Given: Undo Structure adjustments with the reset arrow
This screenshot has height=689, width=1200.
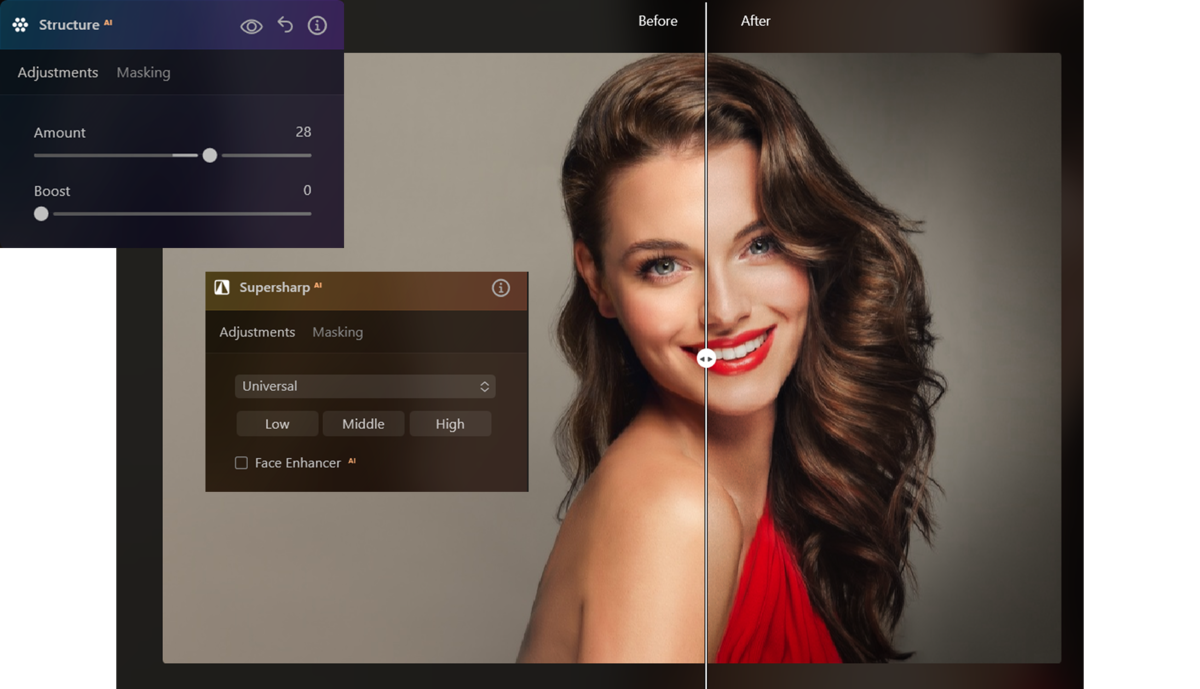Looking at the screenshot, I should pos(284,25).
